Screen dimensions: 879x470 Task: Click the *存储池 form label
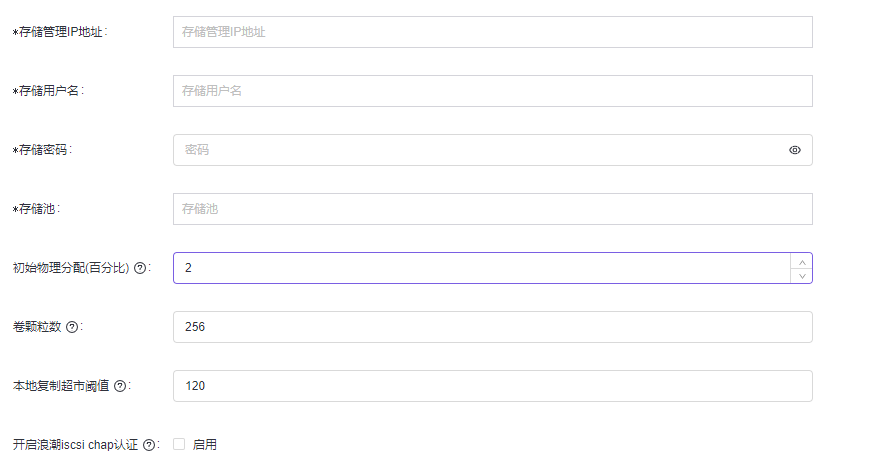coord(38,209)
